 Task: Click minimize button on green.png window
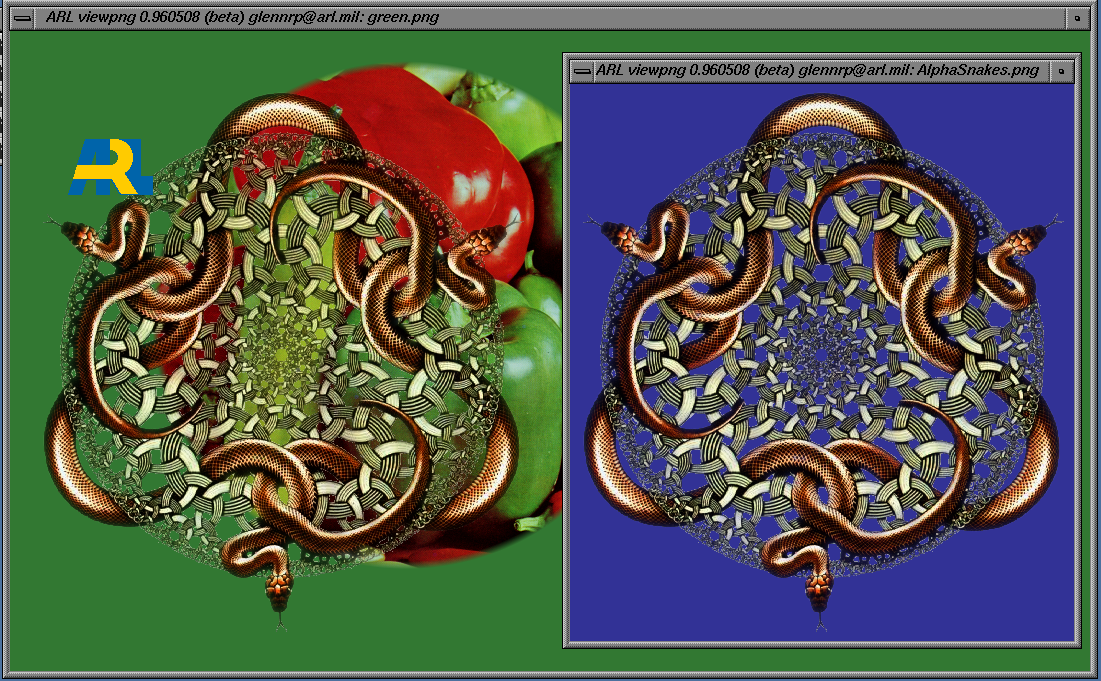[1076, 18]
